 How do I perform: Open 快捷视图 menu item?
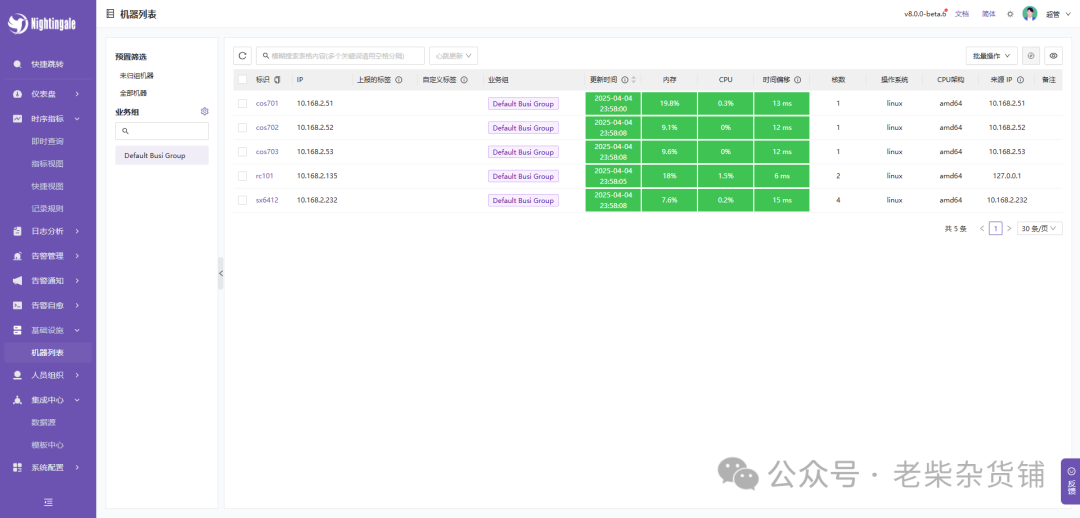(48, 186)
